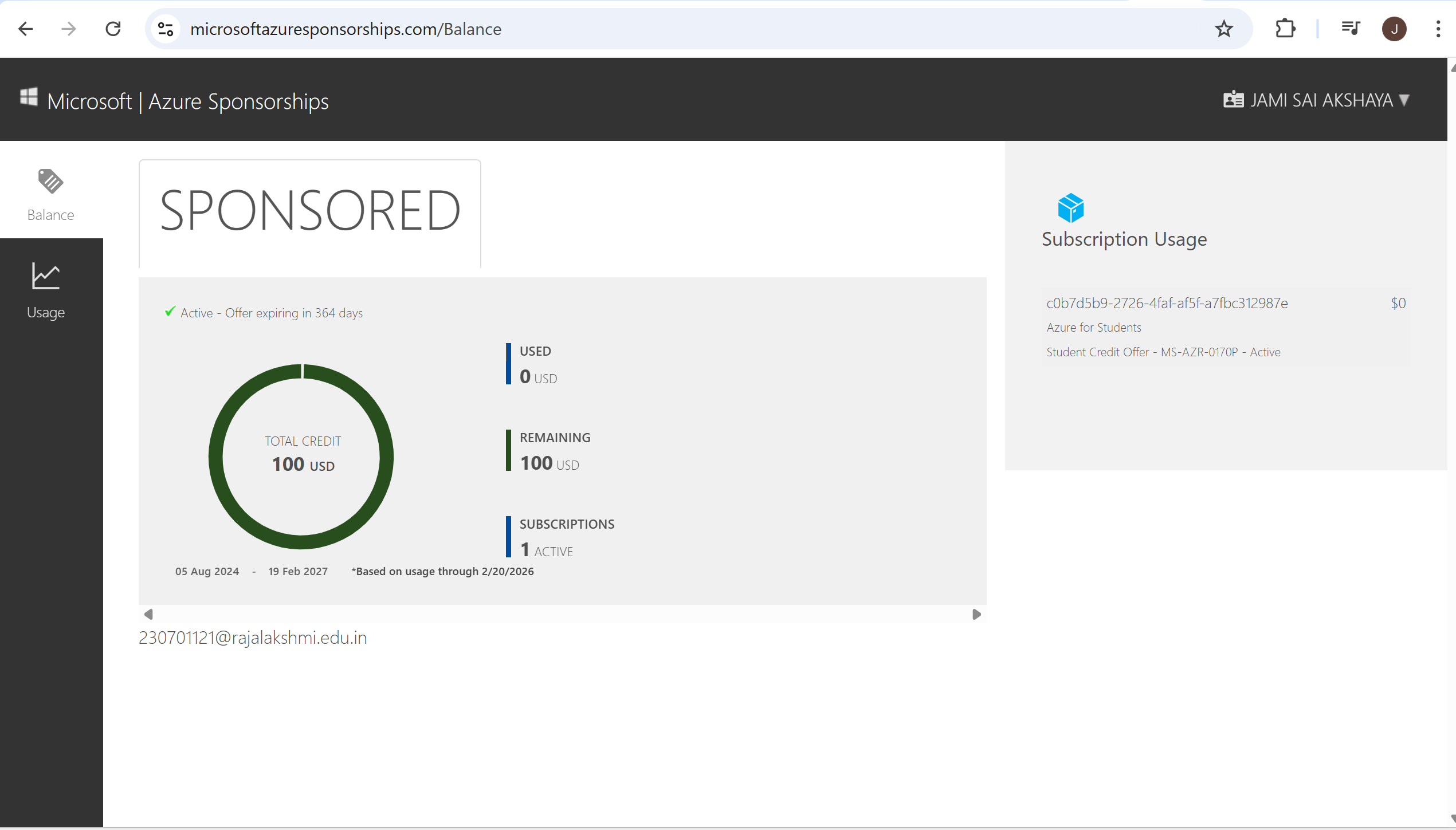Click the Microsoft Windows logo

[x=29, y=97]
